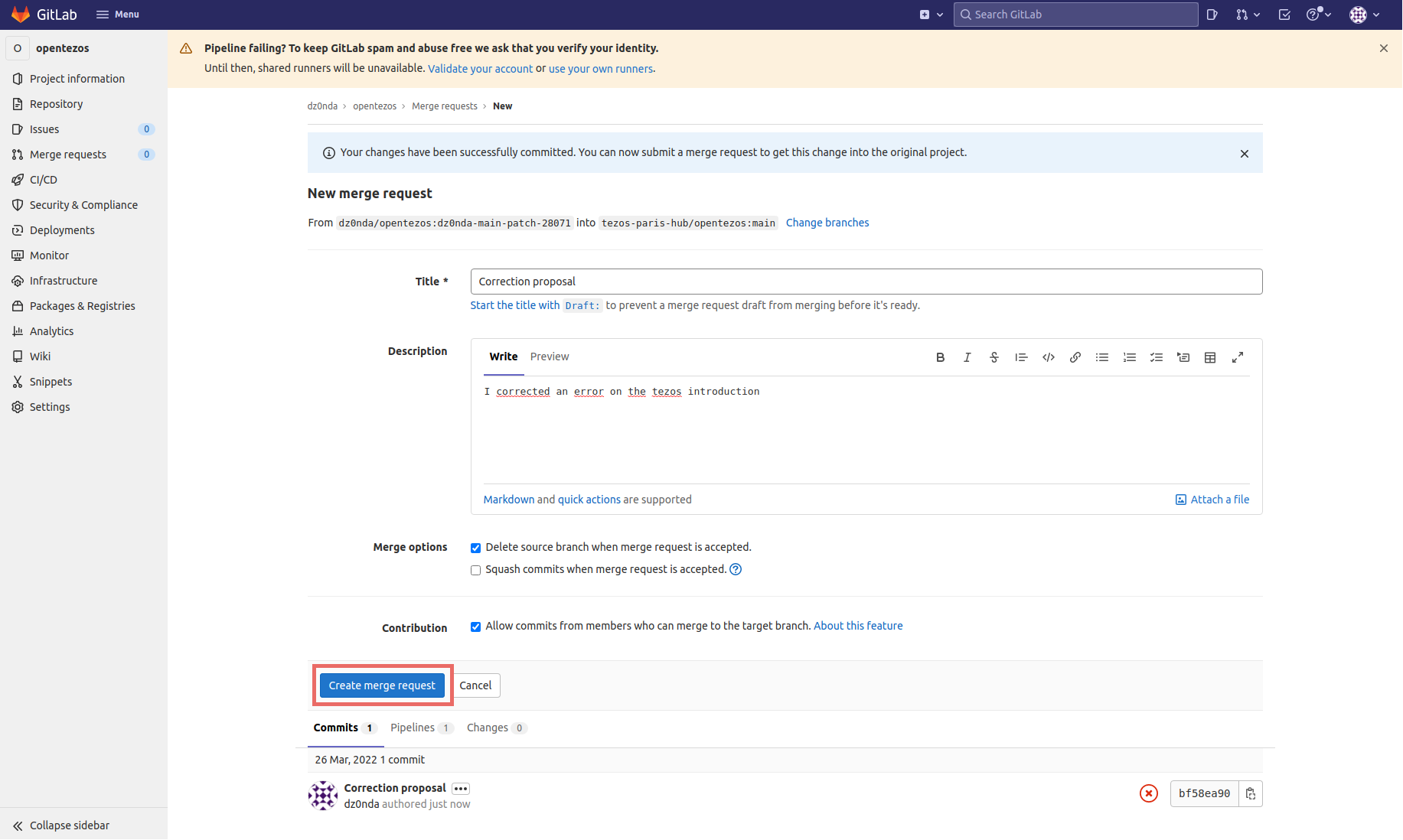This screenshot has height=840, width=1403.
Task: Expand the help menu dropdown
Action: (x=1318, y=15)
